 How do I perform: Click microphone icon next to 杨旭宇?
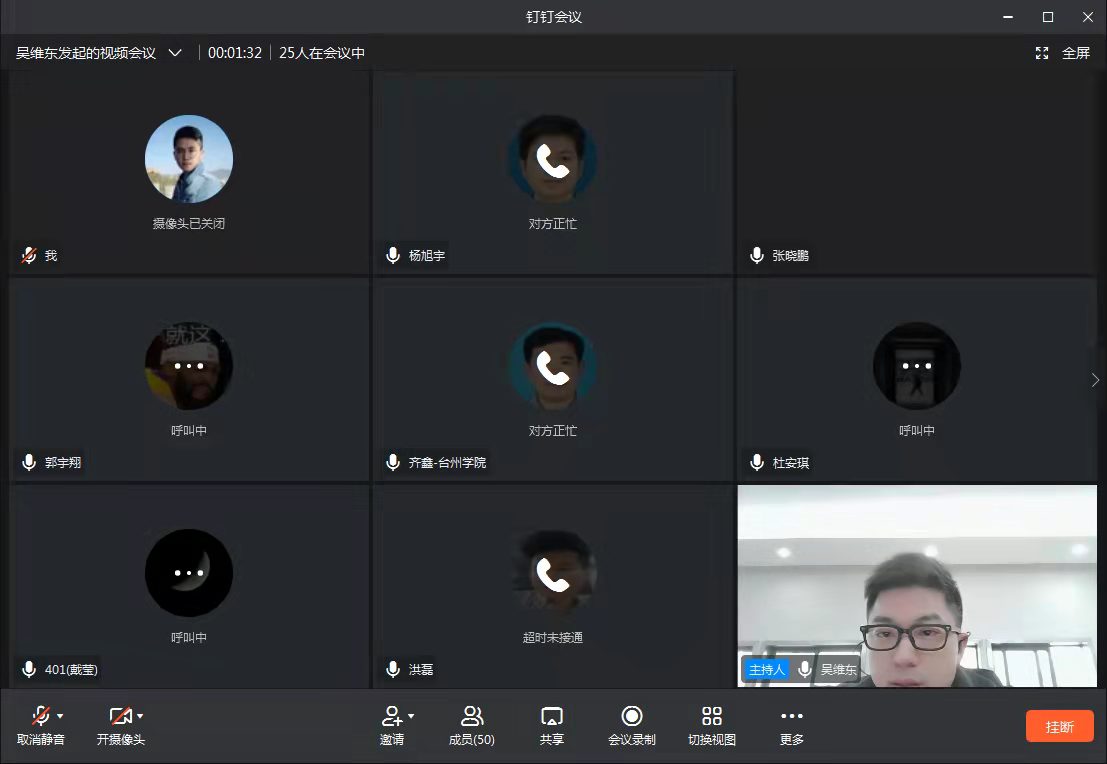[x=393, y=255]
